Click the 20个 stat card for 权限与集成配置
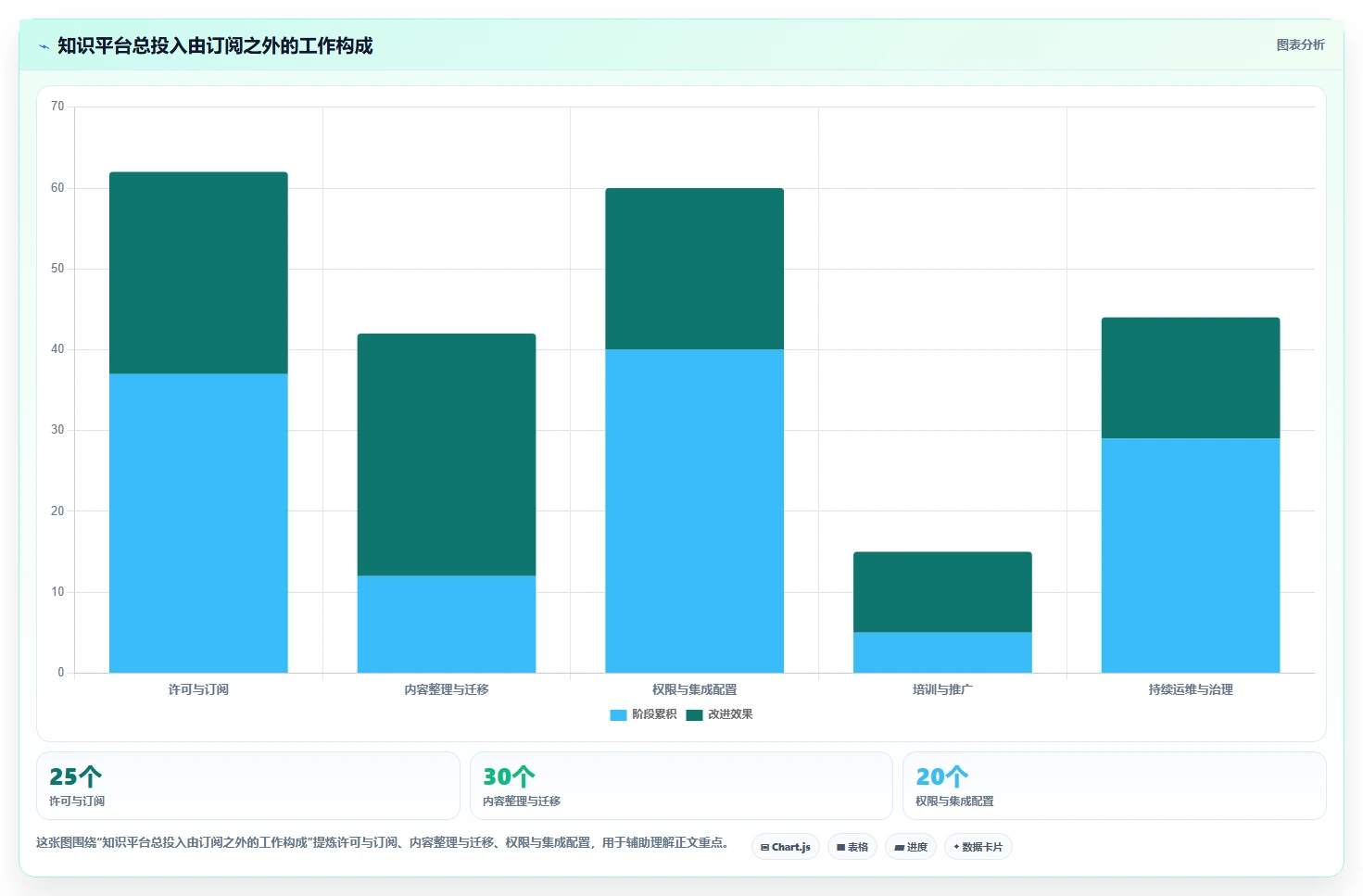Image resolution: width=1363 pixels, height=896 pixels. tap(1115, 786)
